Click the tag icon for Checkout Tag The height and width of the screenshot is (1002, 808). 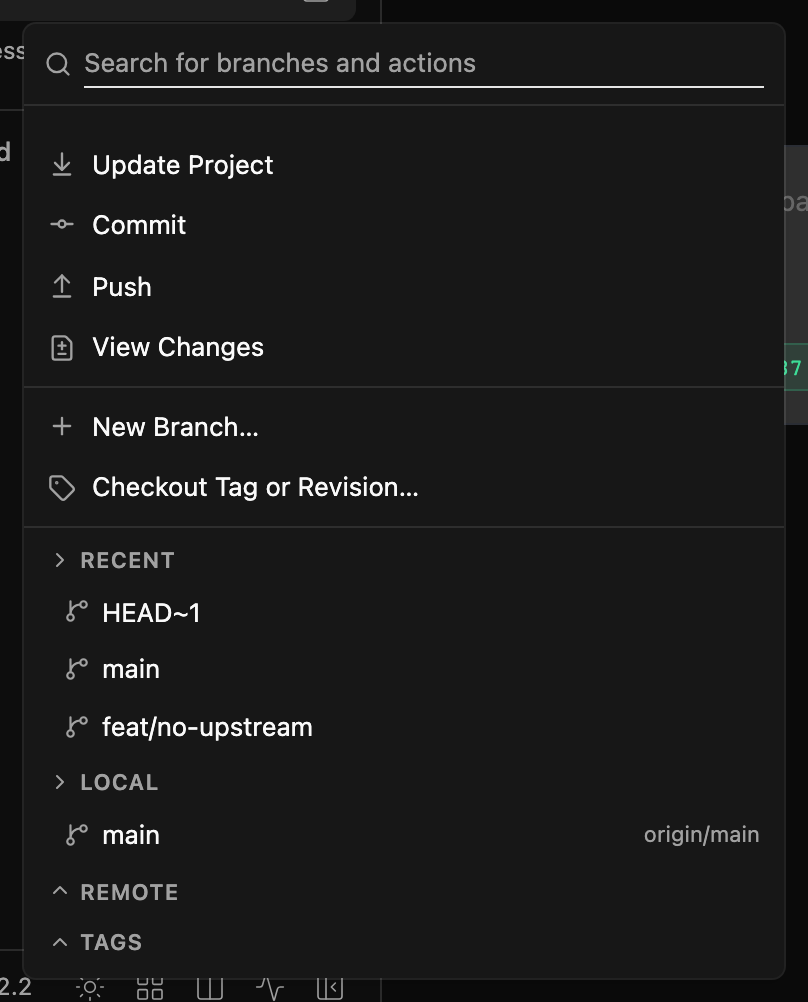62,488
